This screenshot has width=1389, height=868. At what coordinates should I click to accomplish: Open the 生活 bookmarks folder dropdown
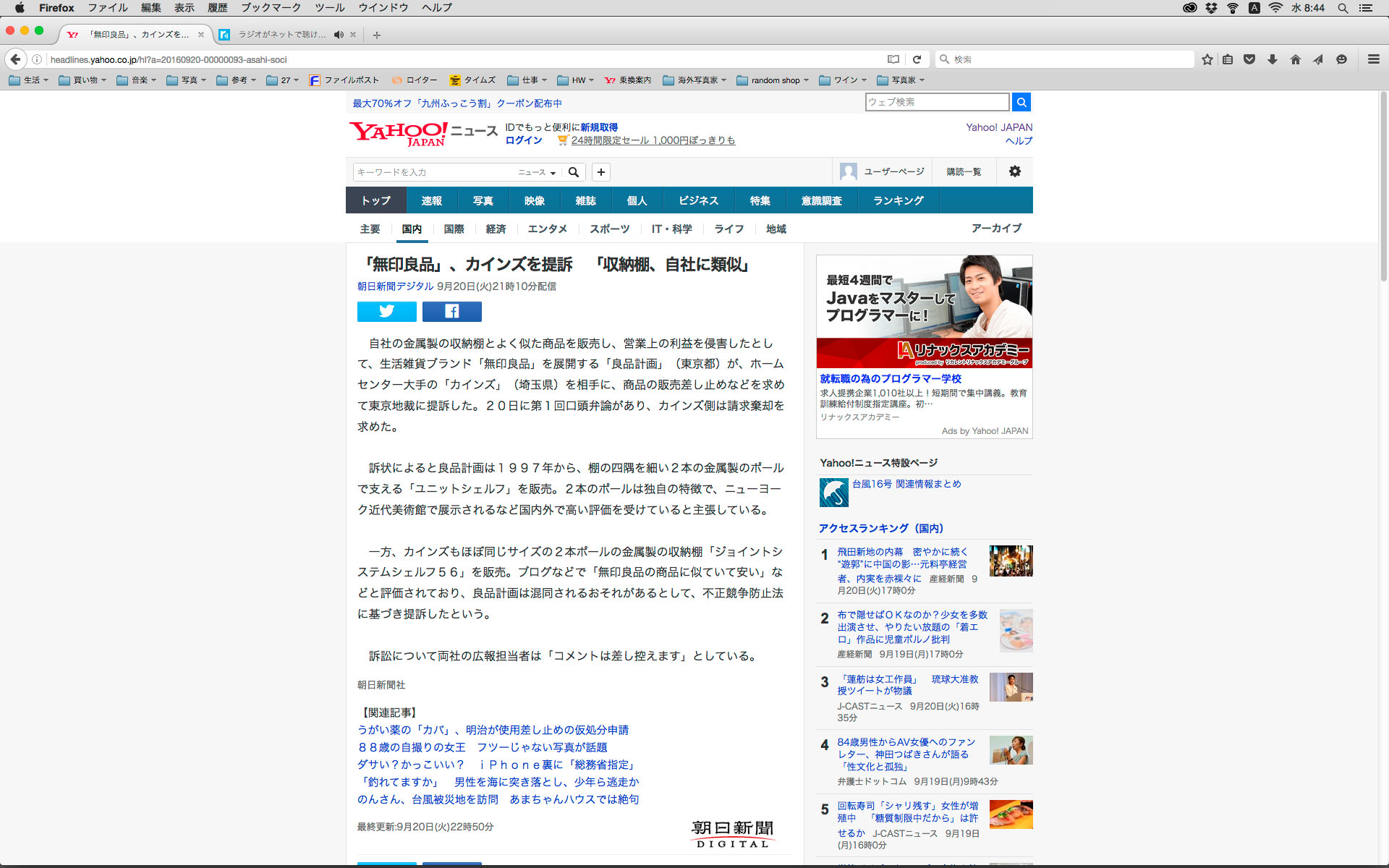(29, 80)
